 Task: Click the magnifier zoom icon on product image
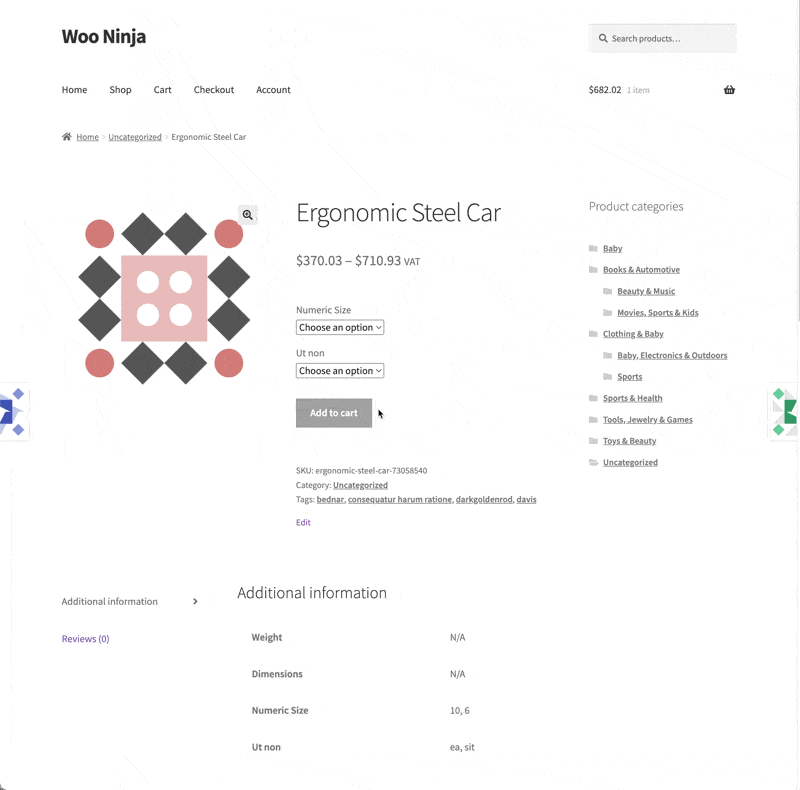(x=247, y=215)
